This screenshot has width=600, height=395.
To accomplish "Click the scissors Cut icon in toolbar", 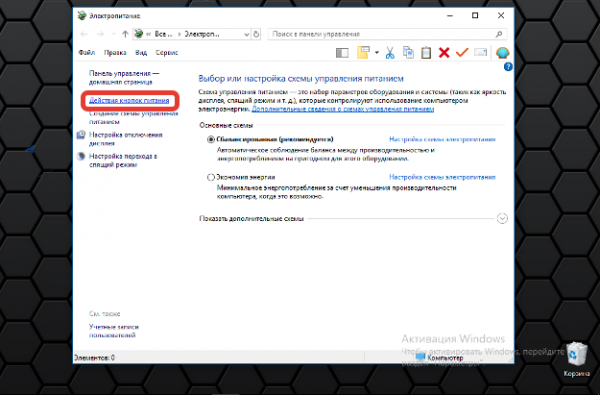I will click(x=390, y=52).
